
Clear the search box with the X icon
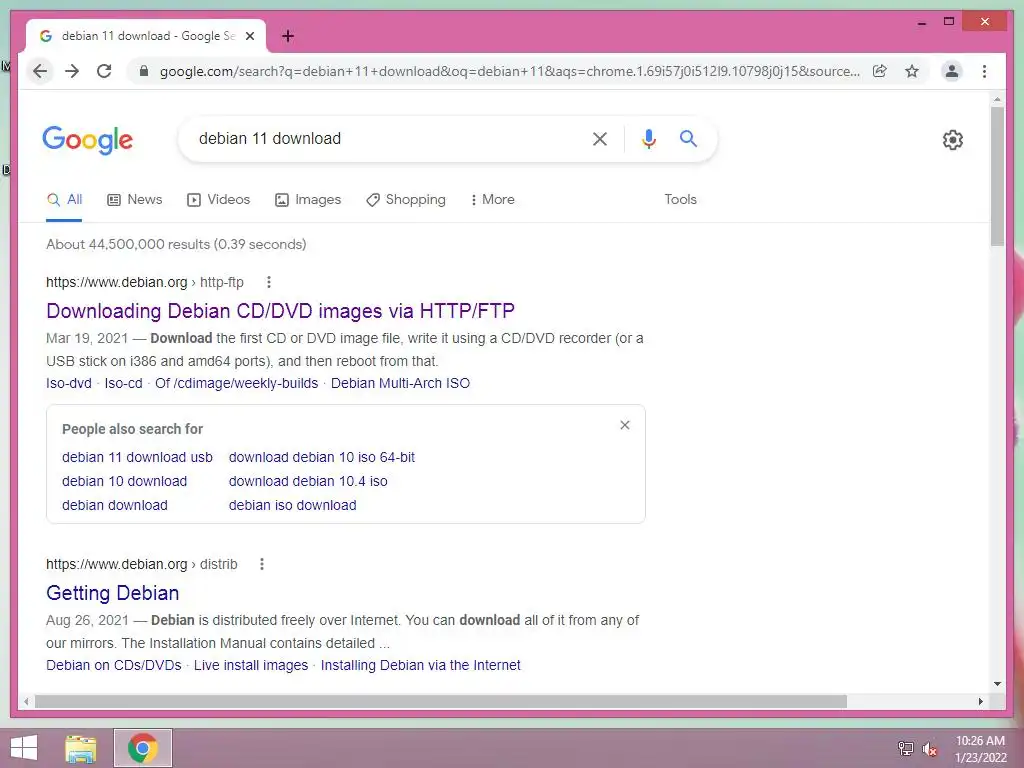[600, 138]
